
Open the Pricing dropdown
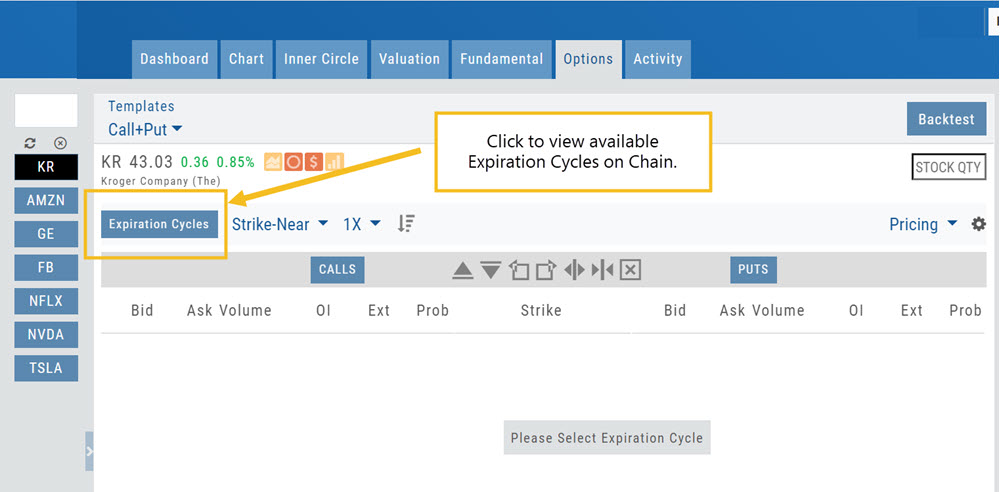click(x=922, y=224)
